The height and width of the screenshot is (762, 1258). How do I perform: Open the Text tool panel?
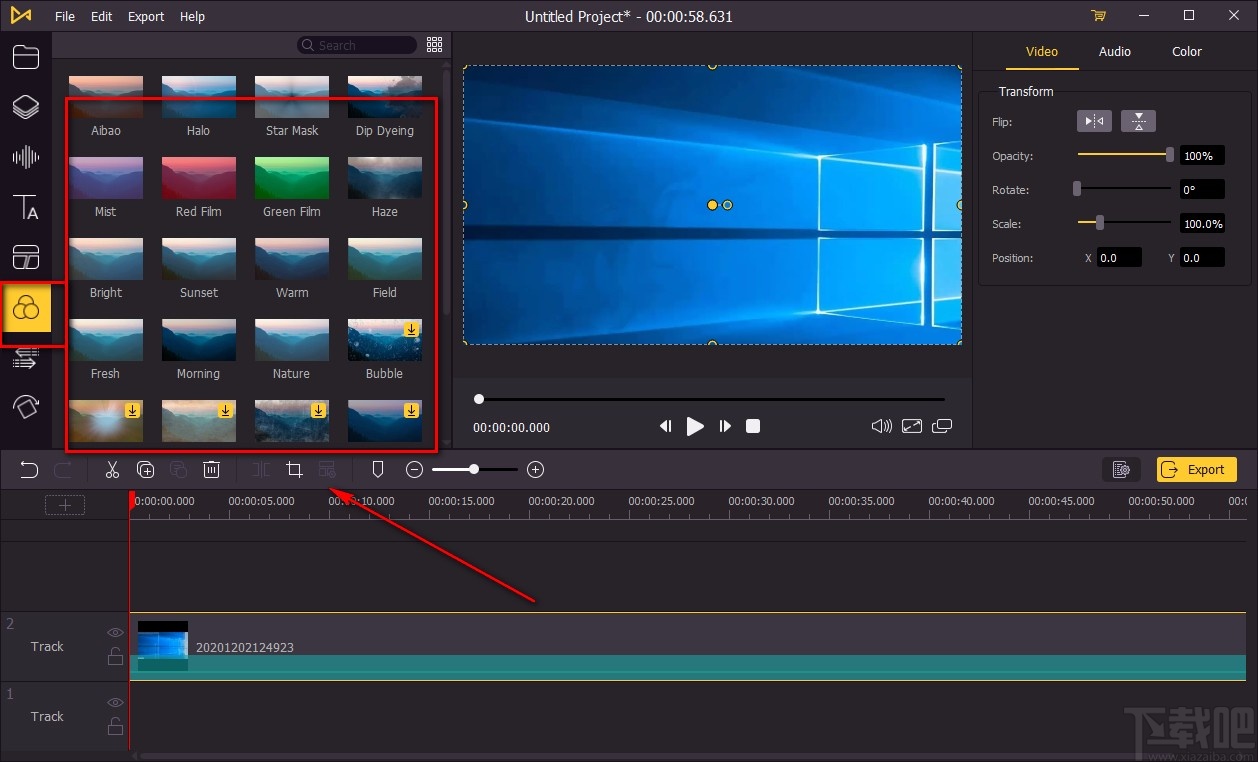26,208
